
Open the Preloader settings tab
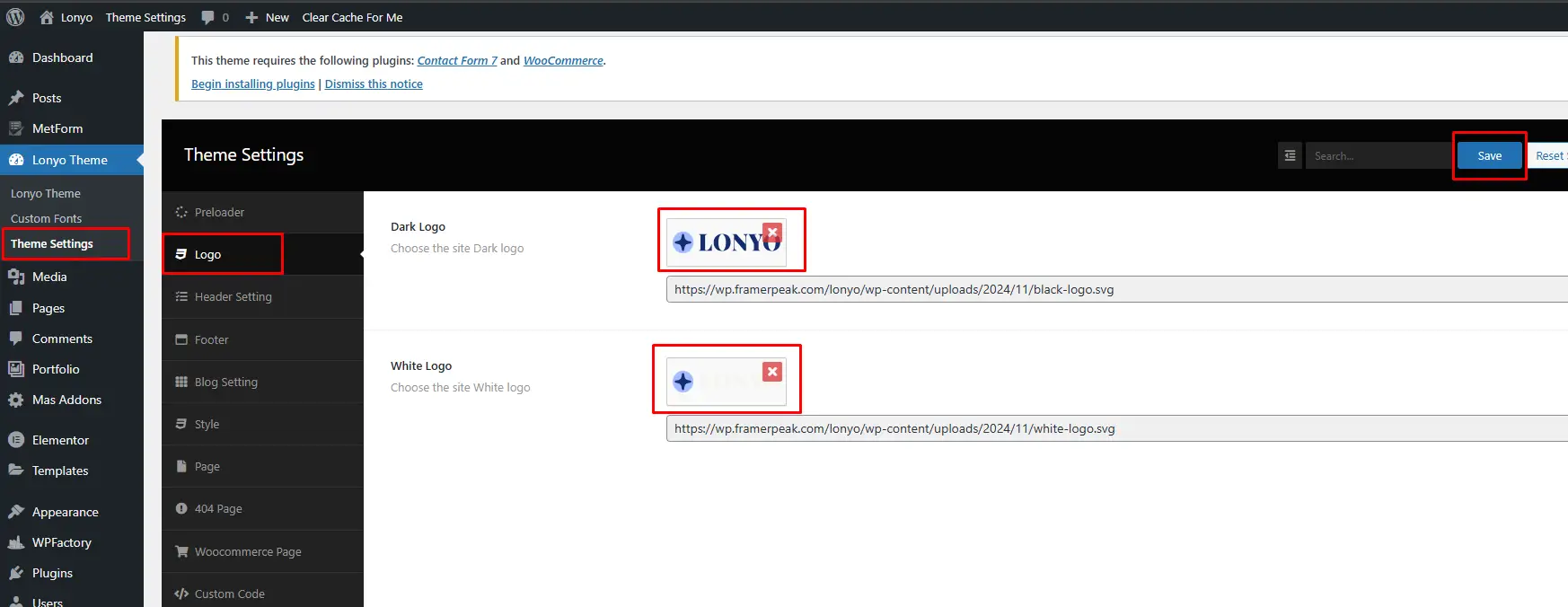click(x=262, y=212)
